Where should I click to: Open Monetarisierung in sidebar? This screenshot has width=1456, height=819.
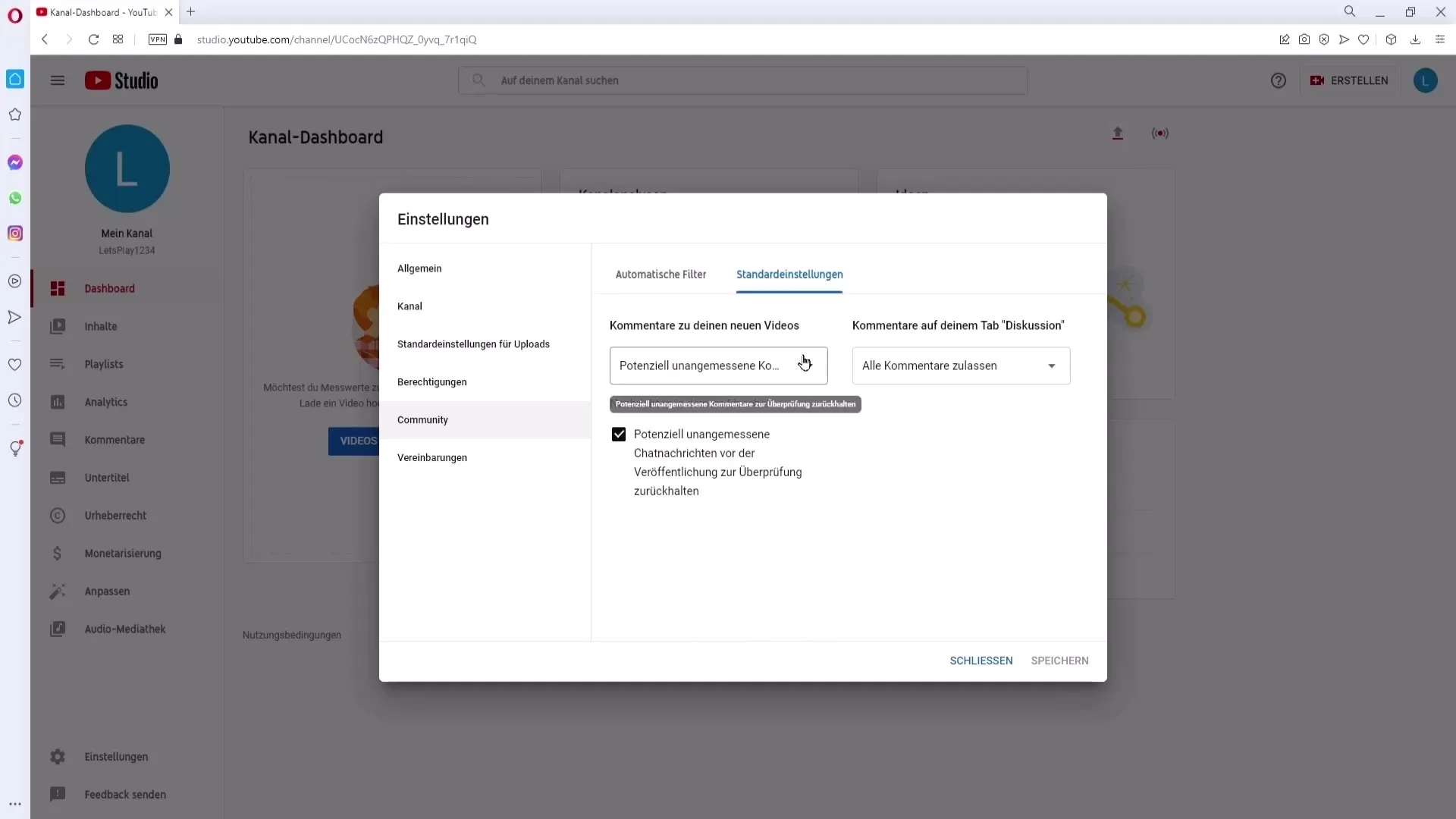[123, 553]
